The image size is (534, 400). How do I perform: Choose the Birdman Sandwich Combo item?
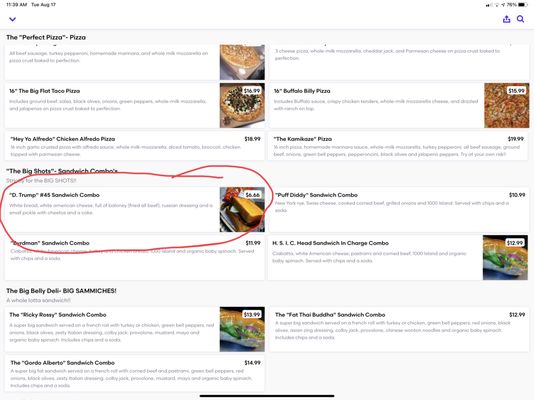[135, 257]
